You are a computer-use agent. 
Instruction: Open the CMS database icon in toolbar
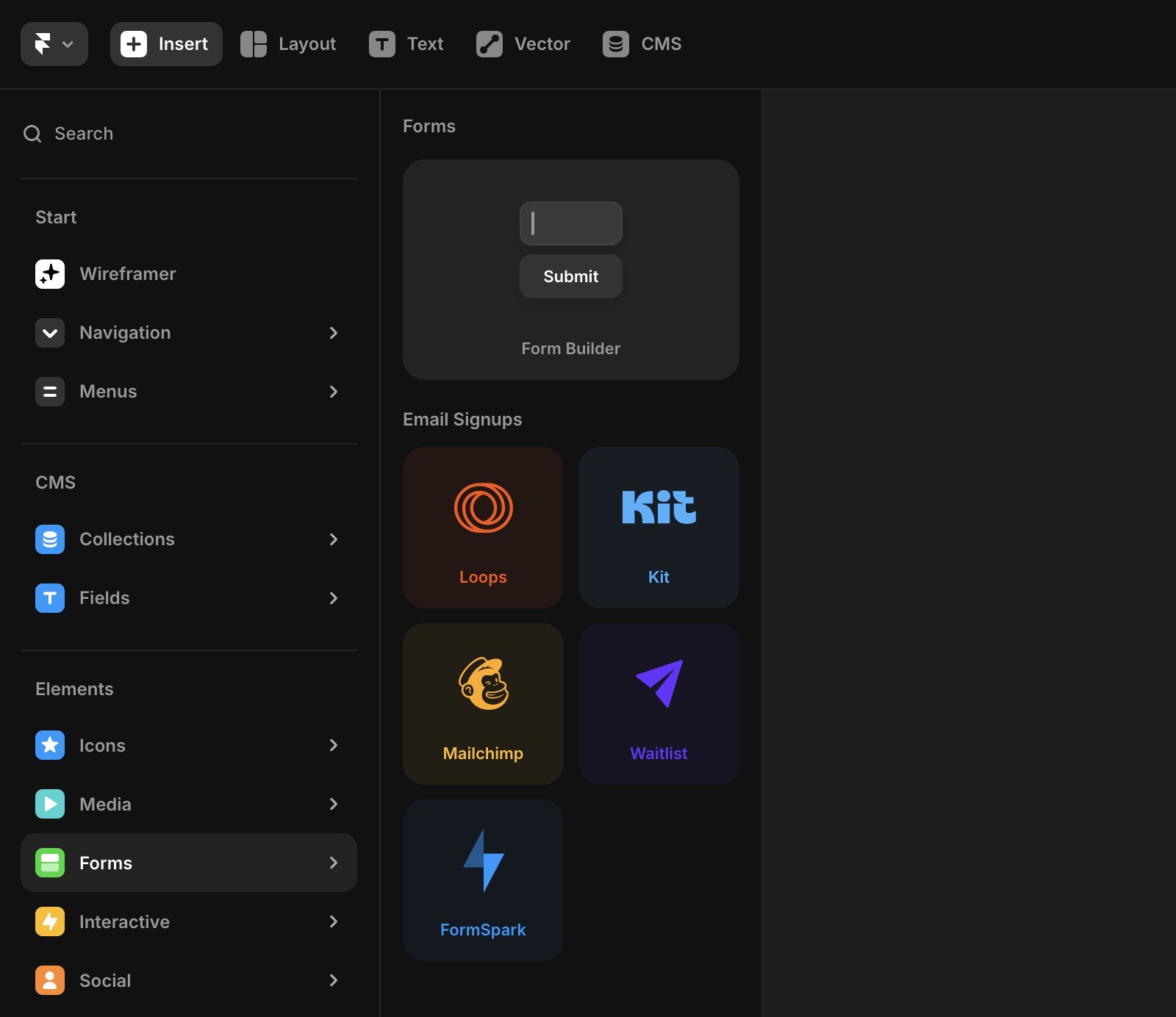pos(616,44)
